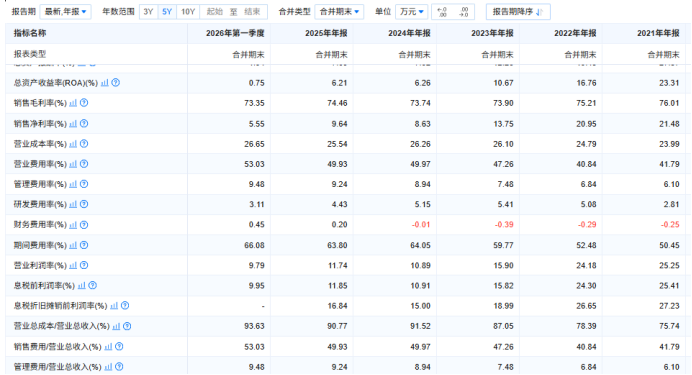
Task: Click the 起始 start date field
Action: coord(214,12)
